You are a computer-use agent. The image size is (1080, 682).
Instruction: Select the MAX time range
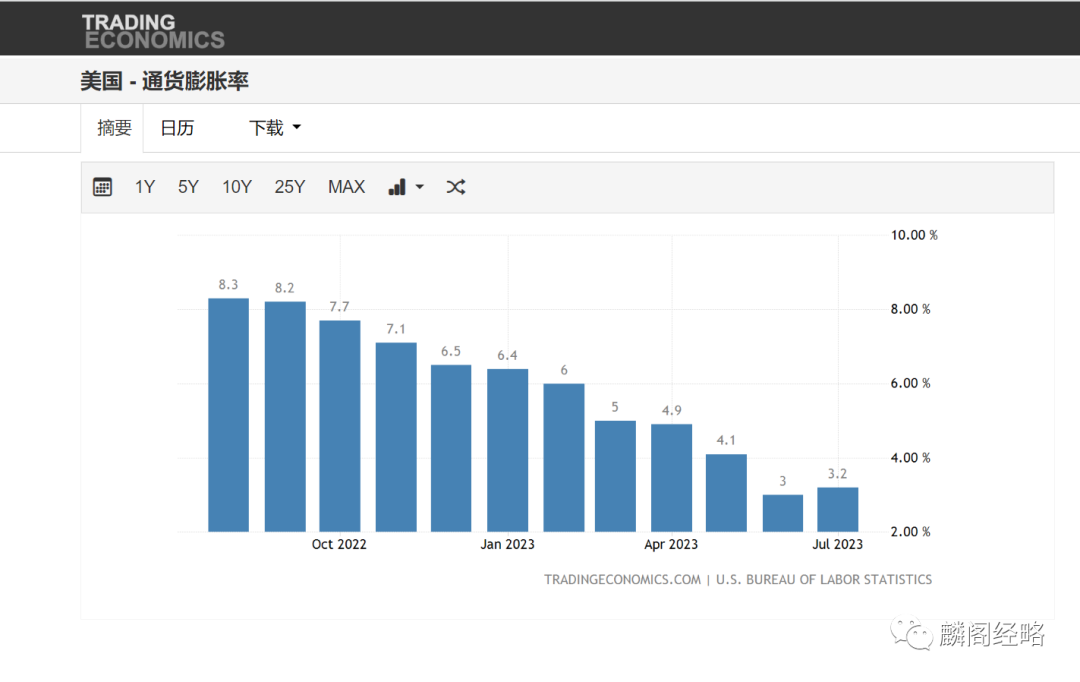[x=346, y=187]
